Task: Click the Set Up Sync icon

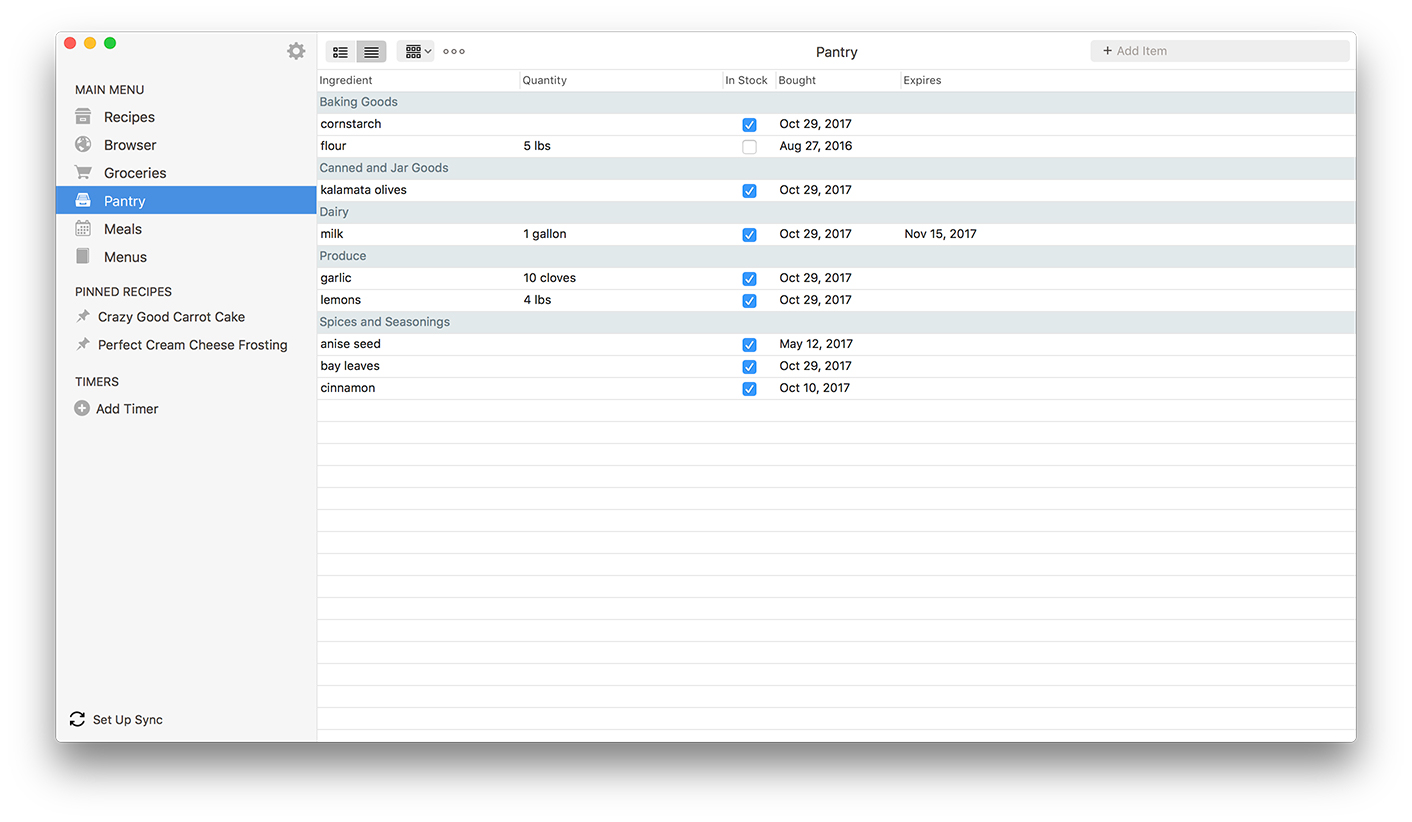Action: [77, 719]
